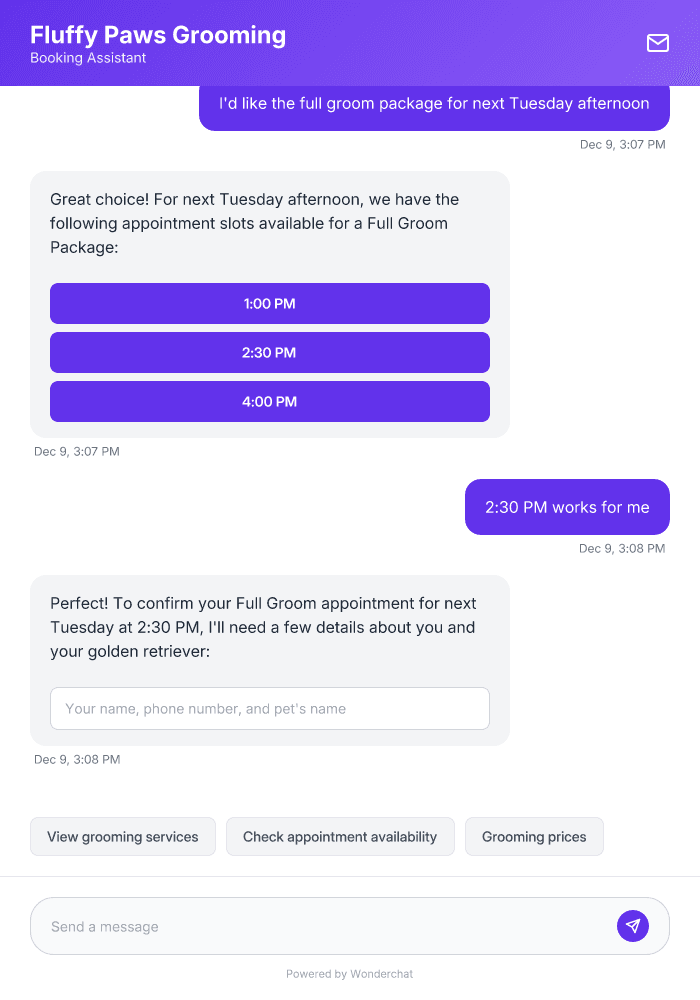The width and height of the screenshot is (700, 1000).
Task: Click the Fluffy Paws Grooming header title
Action: click(157, 35)
